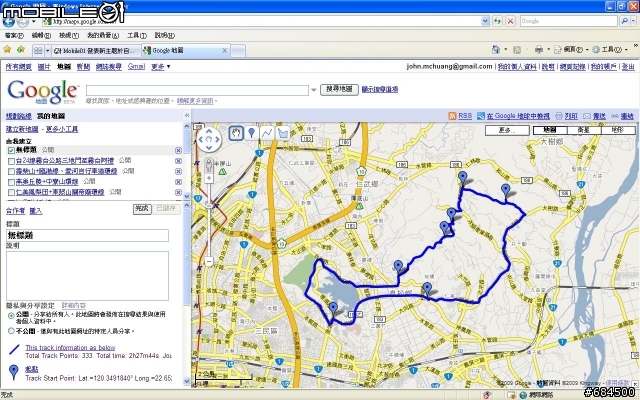This screenshot has height=400, width=640.
Task: Click the envelope send icon
Action: 587,116
